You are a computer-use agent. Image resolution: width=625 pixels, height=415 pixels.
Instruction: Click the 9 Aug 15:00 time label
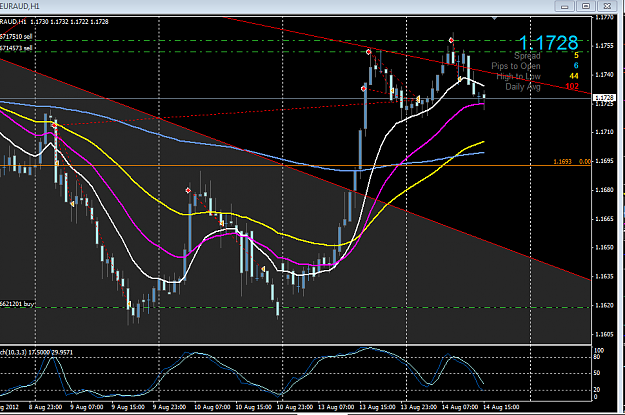(128, 407)
